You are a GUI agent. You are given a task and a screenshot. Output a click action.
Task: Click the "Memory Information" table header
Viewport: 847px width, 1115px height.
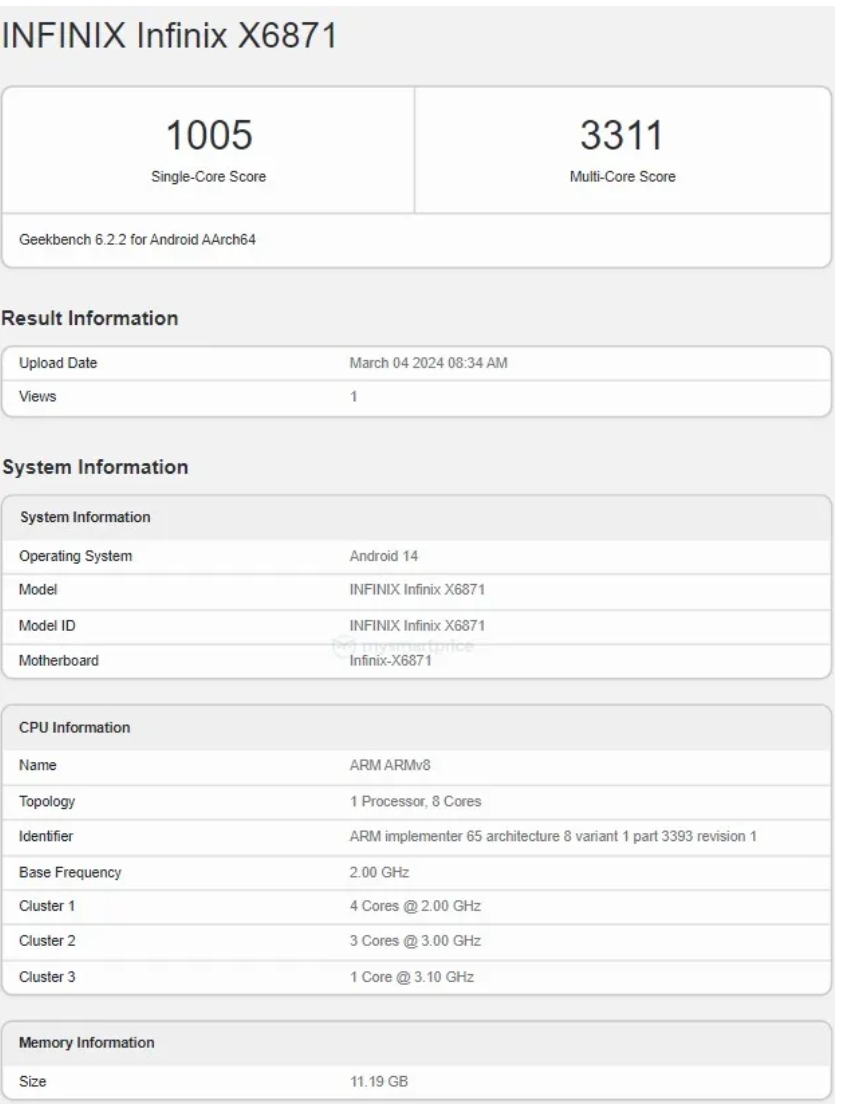(x=417, y=1043)
